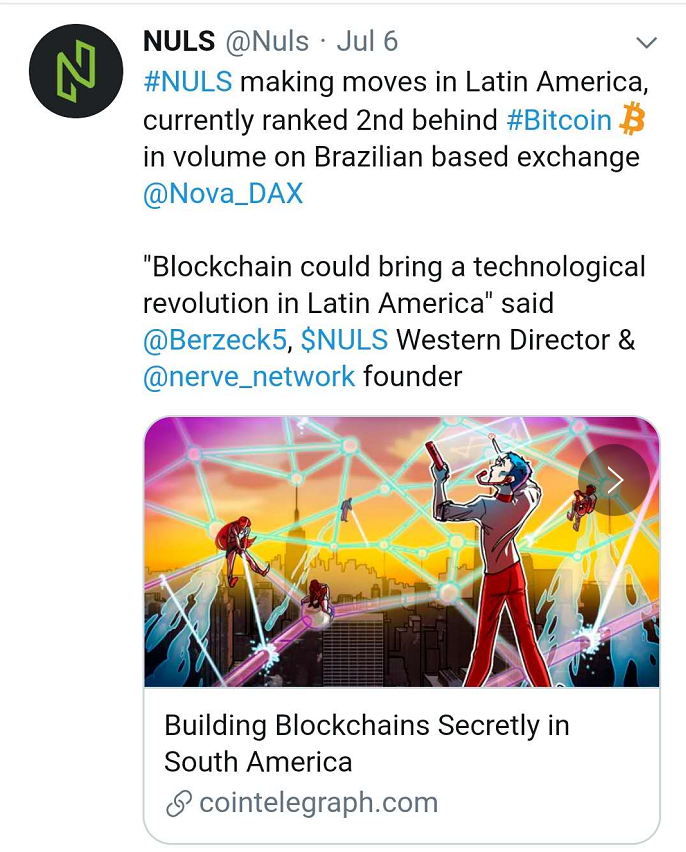This screenshot has height=852, width=686.
Task: Click the tweet quote text about Latin America
Action: [x=395, y=285]
